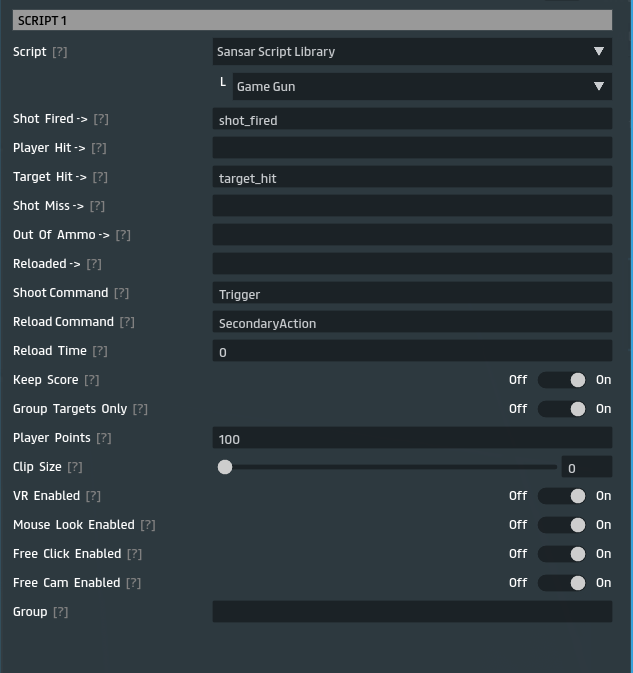Click the [?] help next to Reload Time
Screen dimensions: 633x673
coord(100,351)
